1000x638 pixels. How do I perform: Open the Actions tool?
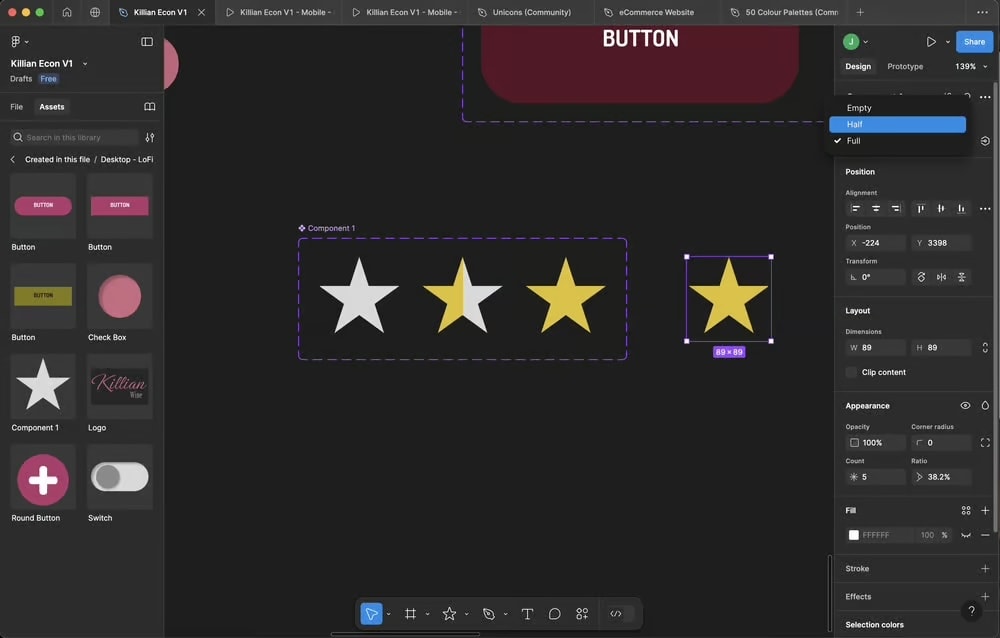[x=582, y=614]
